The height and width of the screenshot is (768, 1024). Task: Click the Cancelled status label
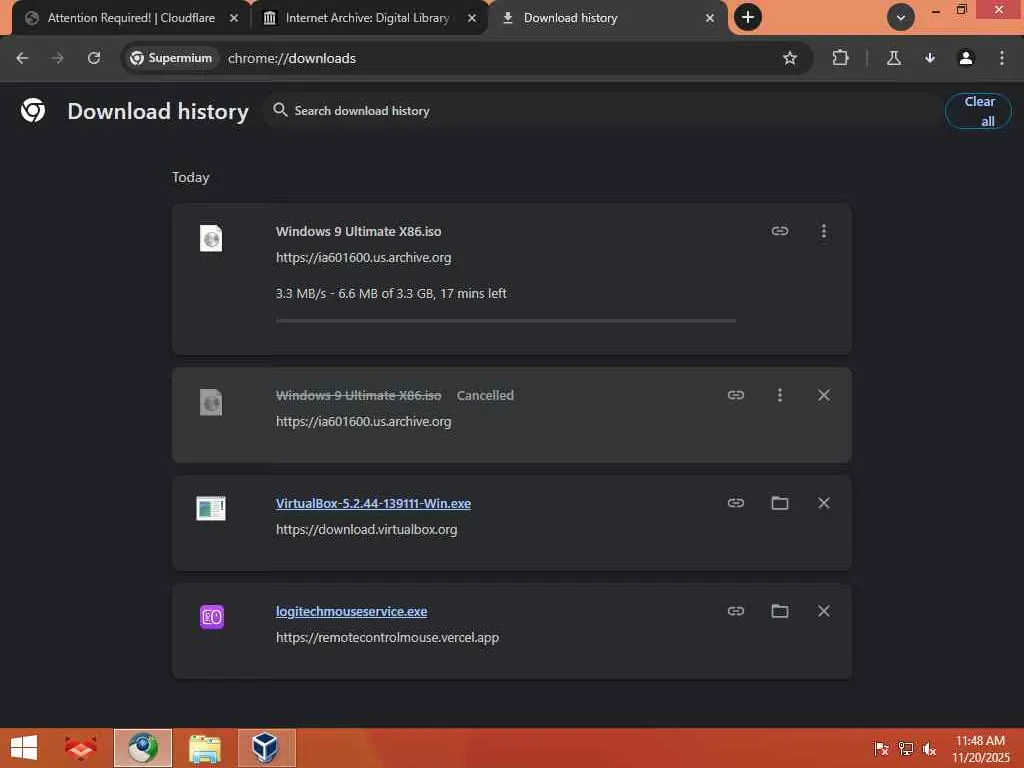pyautogui.click(x=485, y=395)
